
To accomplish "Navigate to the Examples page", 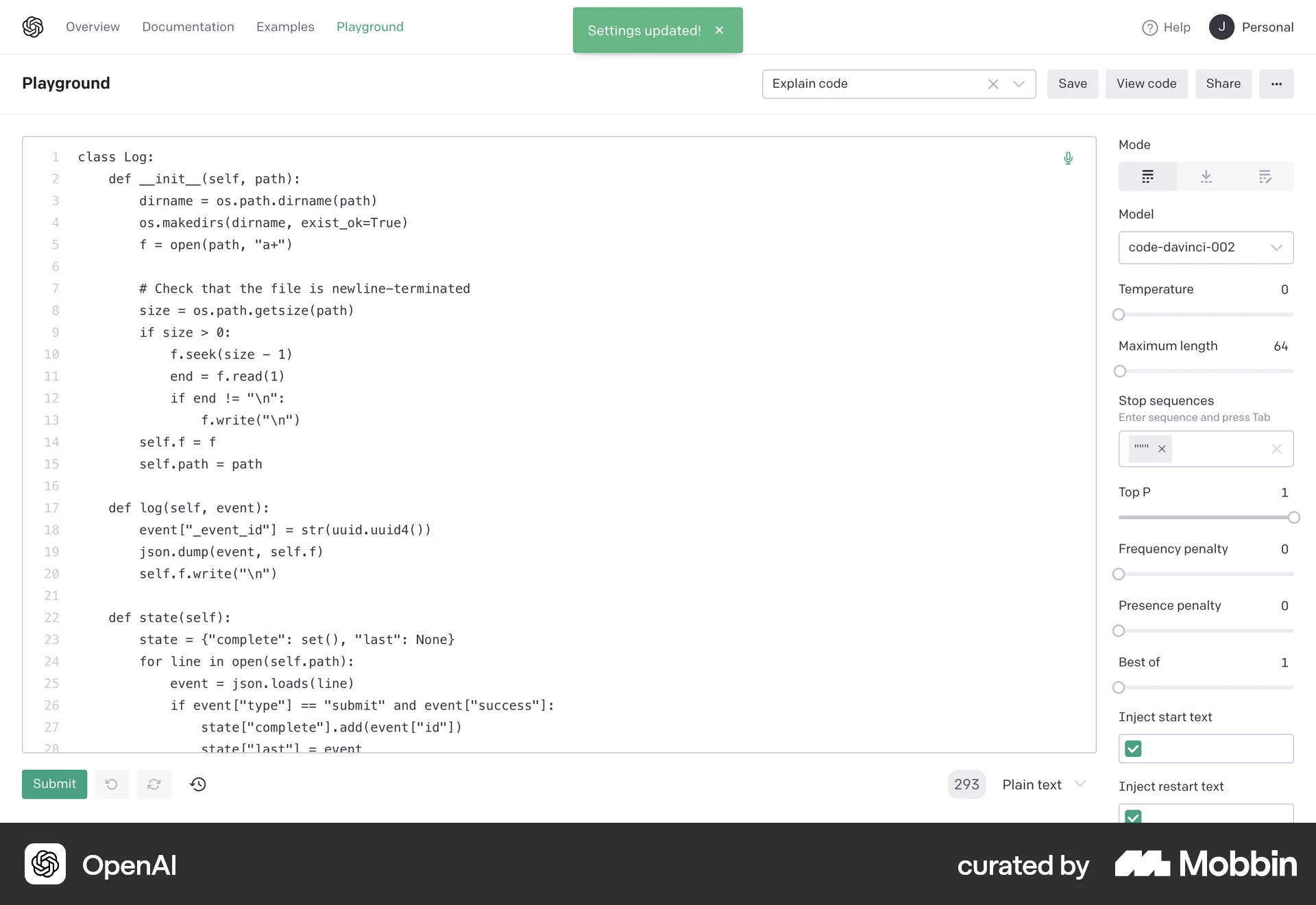I will [x=284, y=27].
